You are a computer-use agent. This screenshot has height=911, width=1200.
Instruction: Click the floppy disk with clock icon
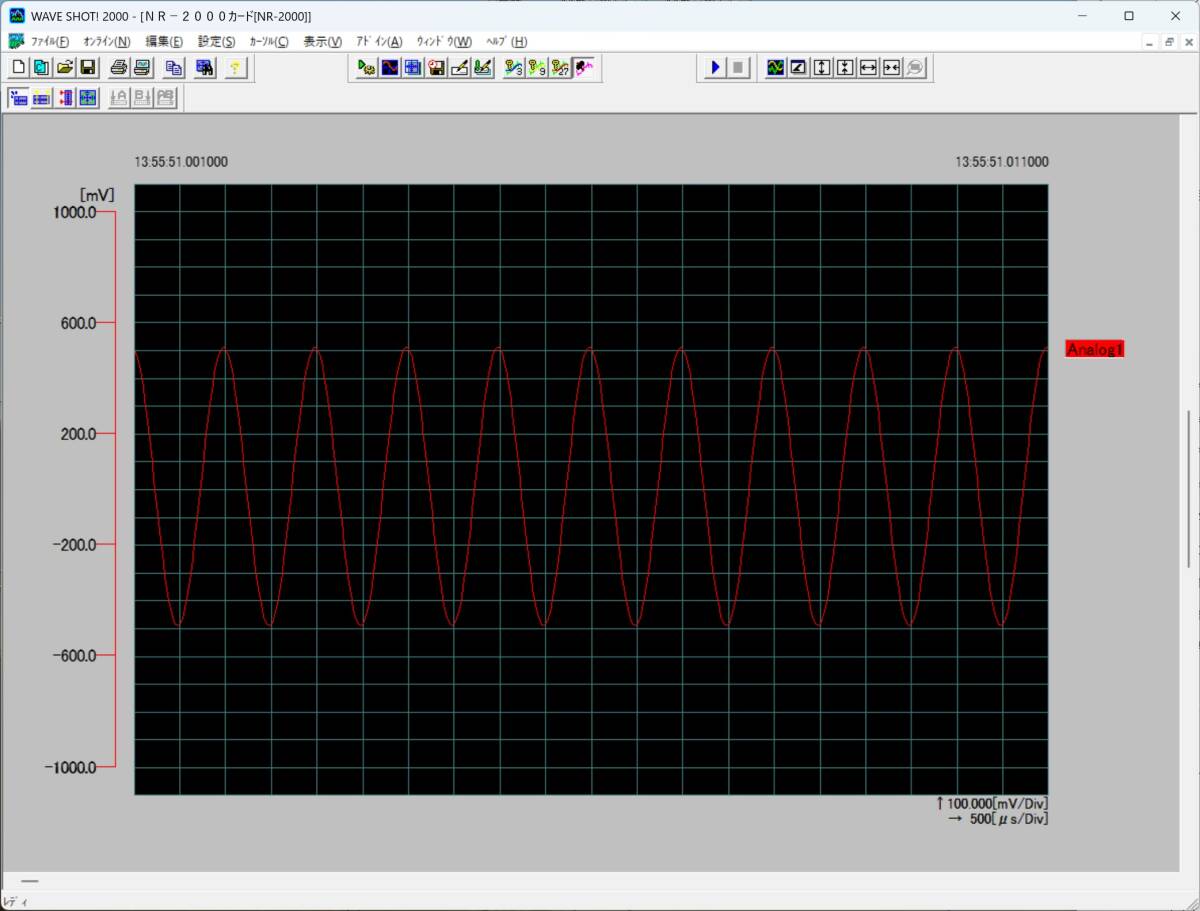(x=436, y=68)
